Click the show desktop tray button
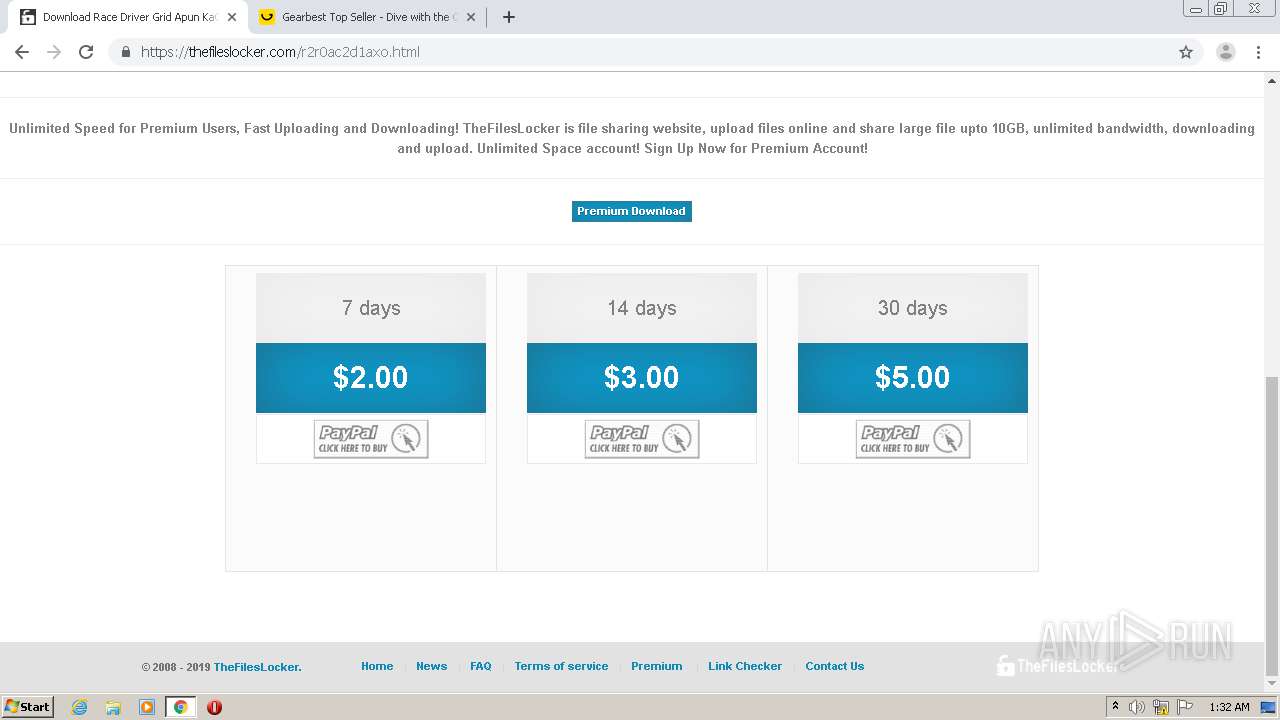 (1269, 707)
